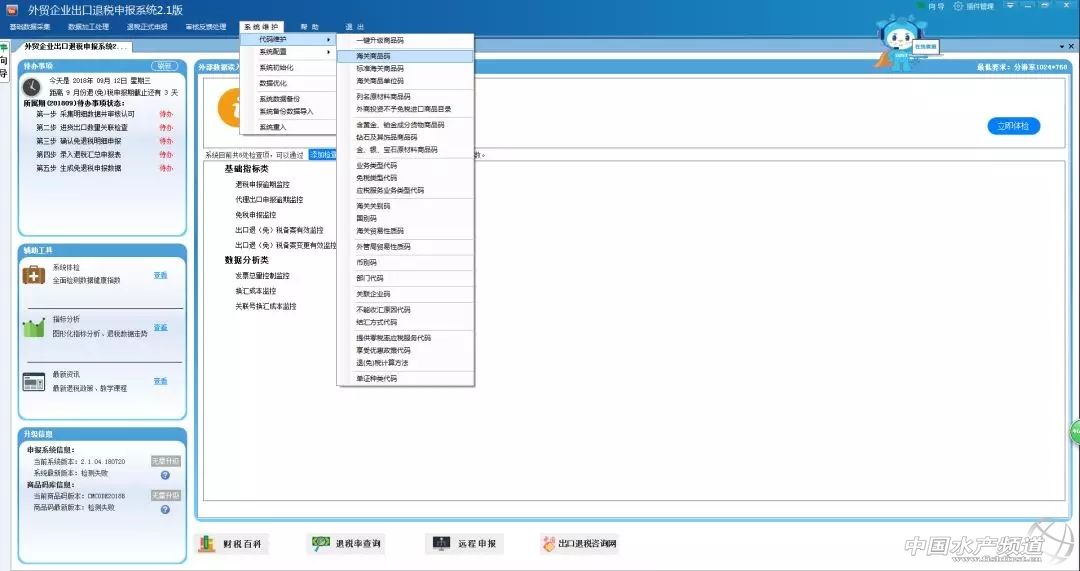Click the 系统体检 briefcase icon

(x=33, y=275)
